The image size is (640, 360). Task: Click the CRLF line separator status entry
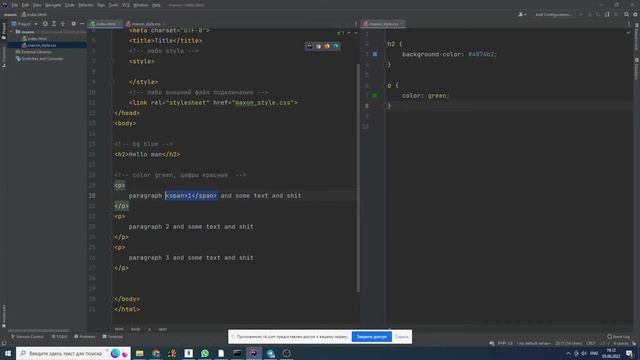591,344
